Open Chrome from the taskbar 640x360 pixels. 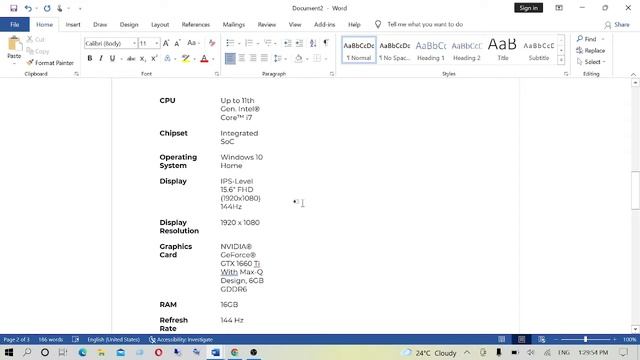click(234, 352)
